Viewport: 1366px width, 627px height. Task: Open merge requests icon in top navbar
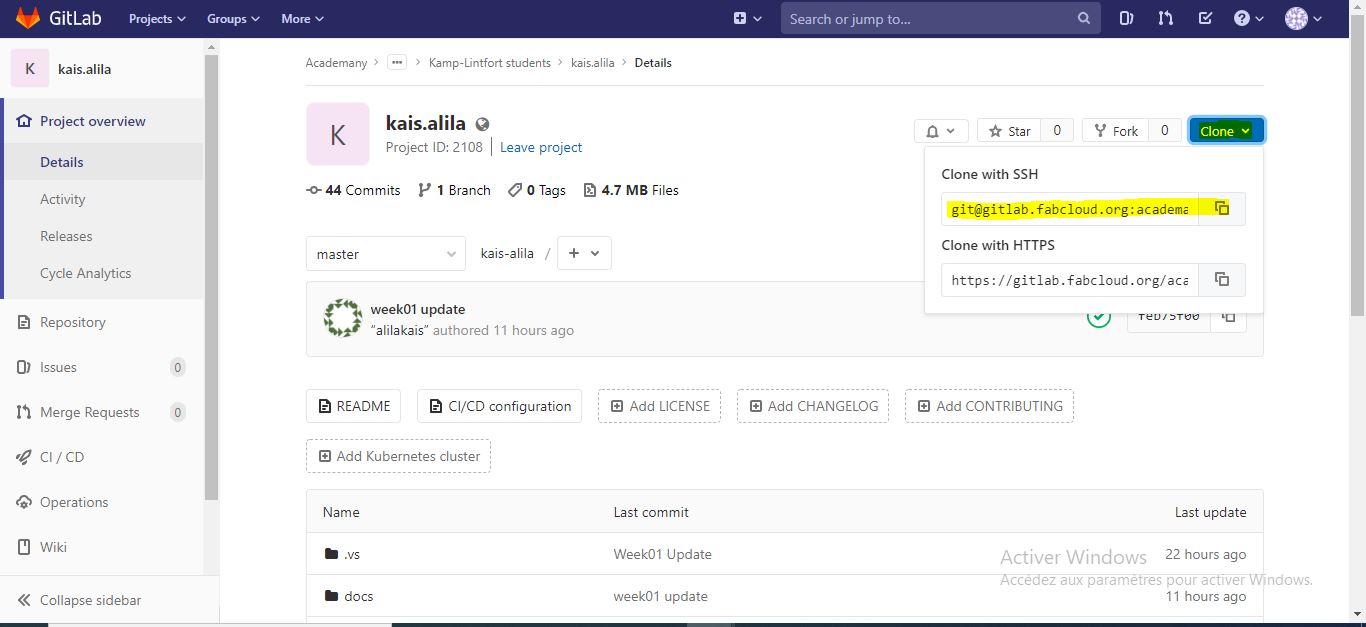(x=1166, y=19)
